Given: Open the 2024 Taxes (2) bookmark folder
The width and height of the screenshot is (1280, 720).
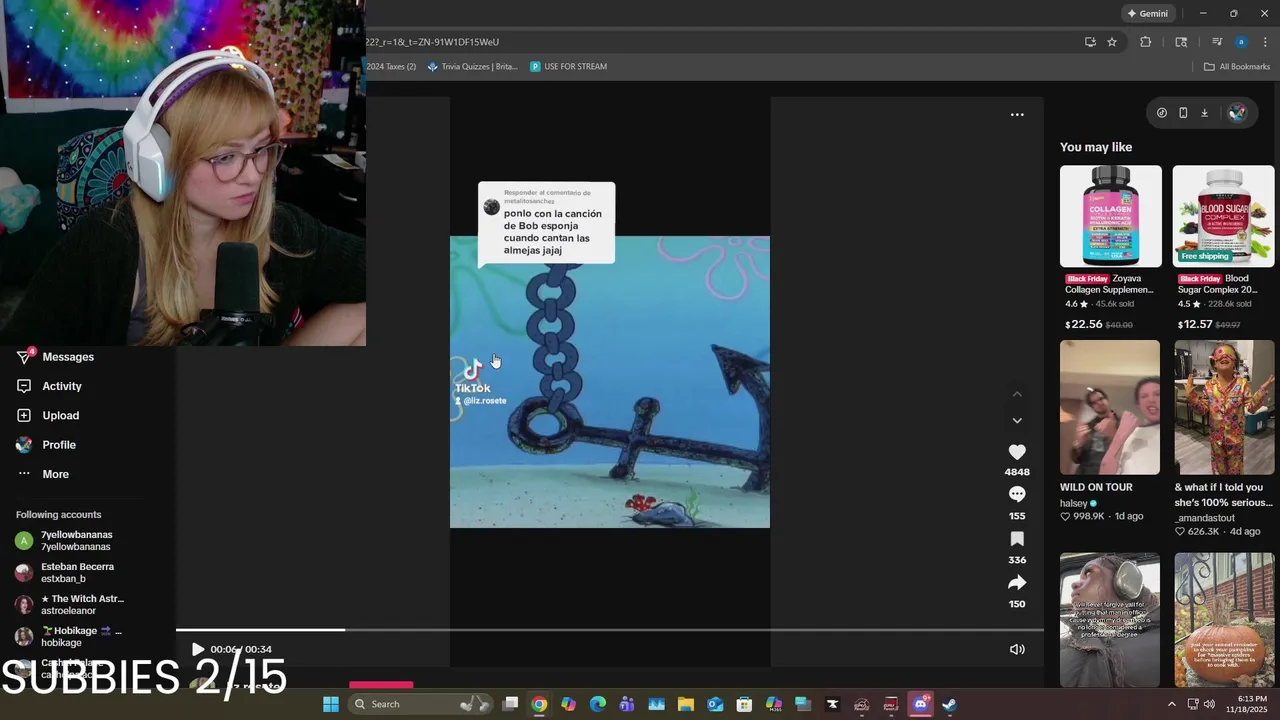Looking at the screenshot, I should (x=391, y=67).
